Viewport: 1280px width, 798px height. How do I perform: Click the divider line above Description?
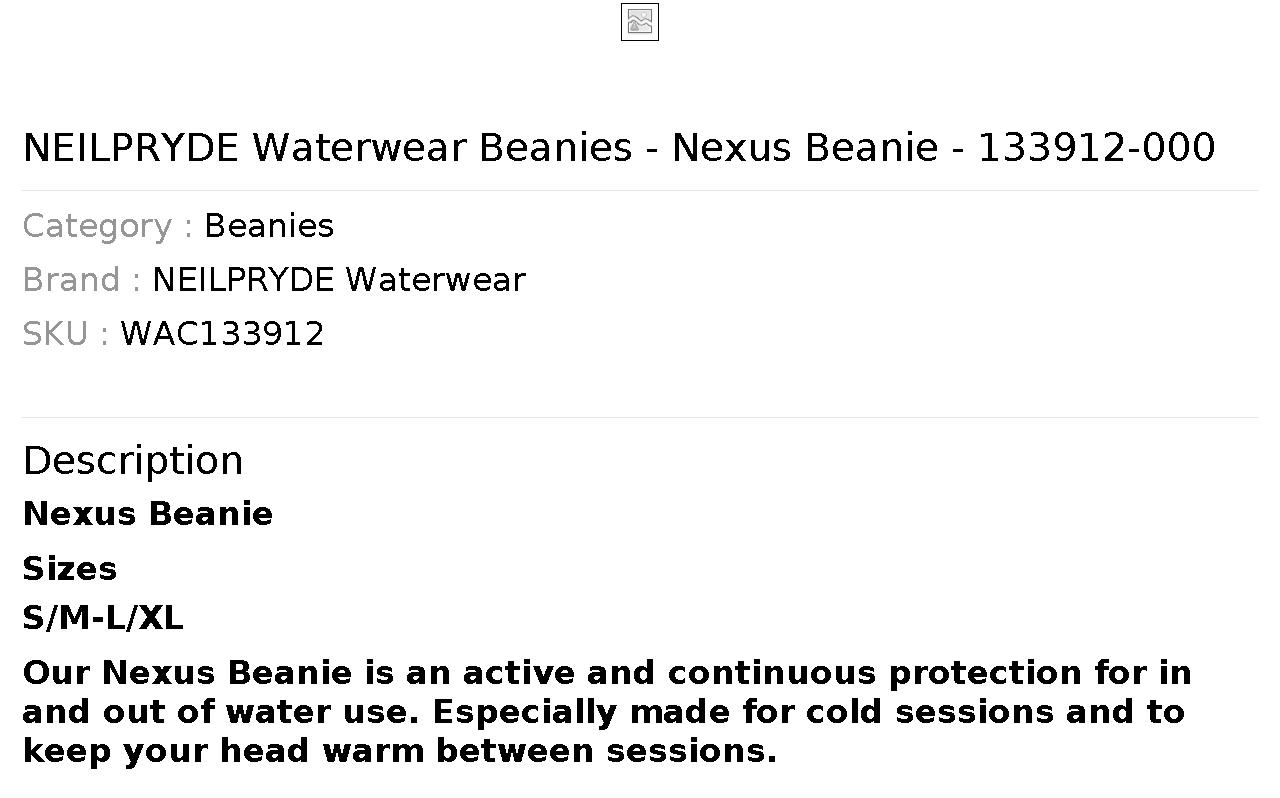640,417
